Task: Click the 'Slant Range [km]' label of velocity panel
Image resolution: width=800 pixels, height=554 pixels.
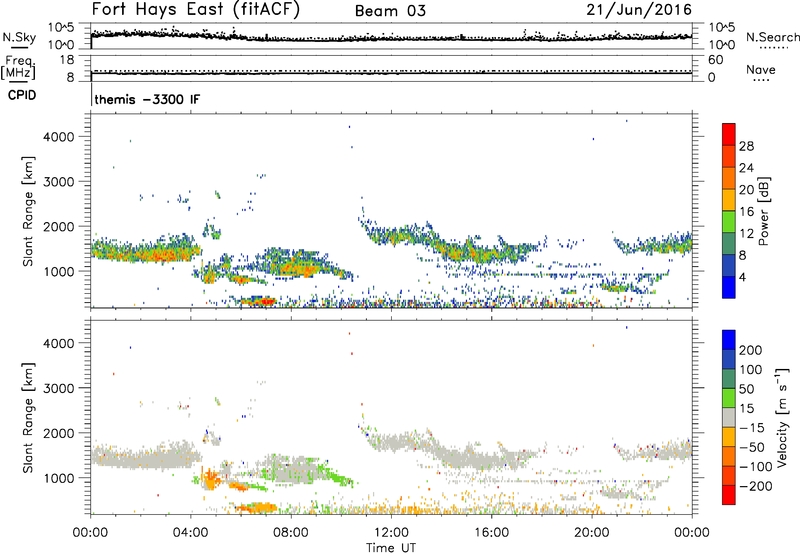Action: point(28,417)
